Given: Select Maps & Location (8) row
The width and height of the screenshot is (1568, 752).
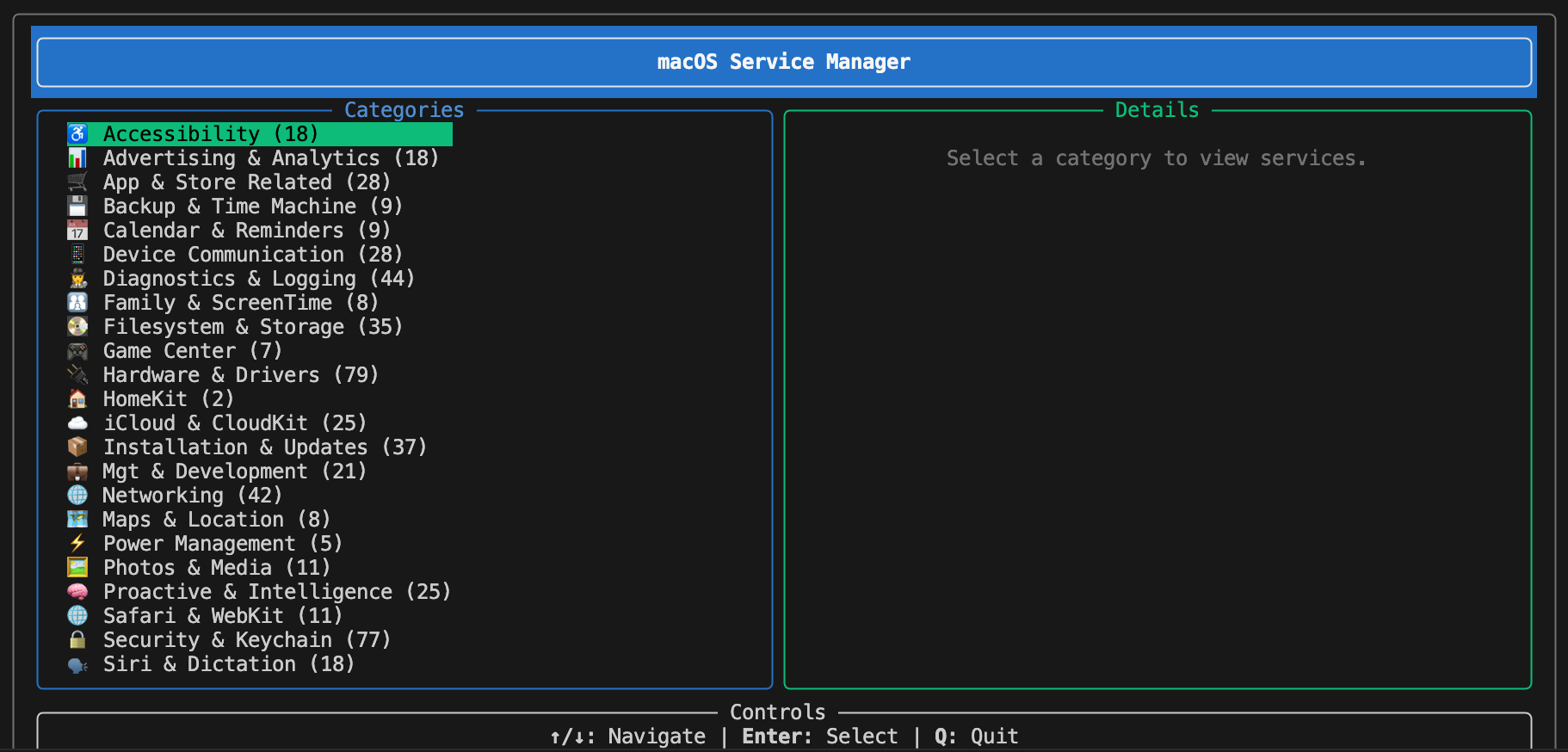Looking at the screenshot, I should click(217, 519).
